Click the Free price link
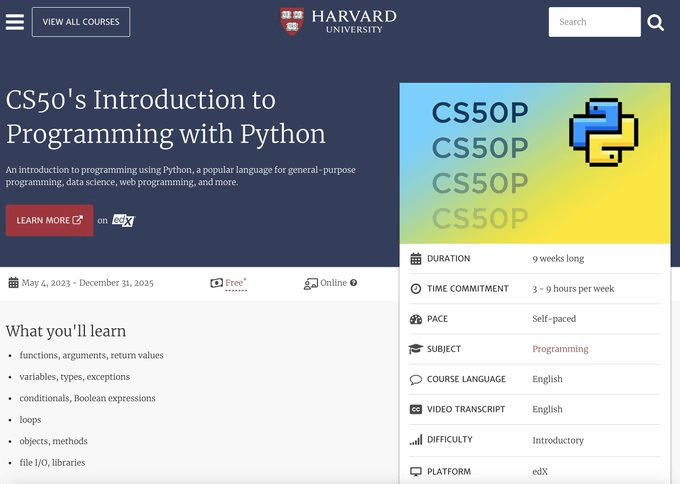The width and height of the screenshot is (680, 484). (x=235, y=283)
